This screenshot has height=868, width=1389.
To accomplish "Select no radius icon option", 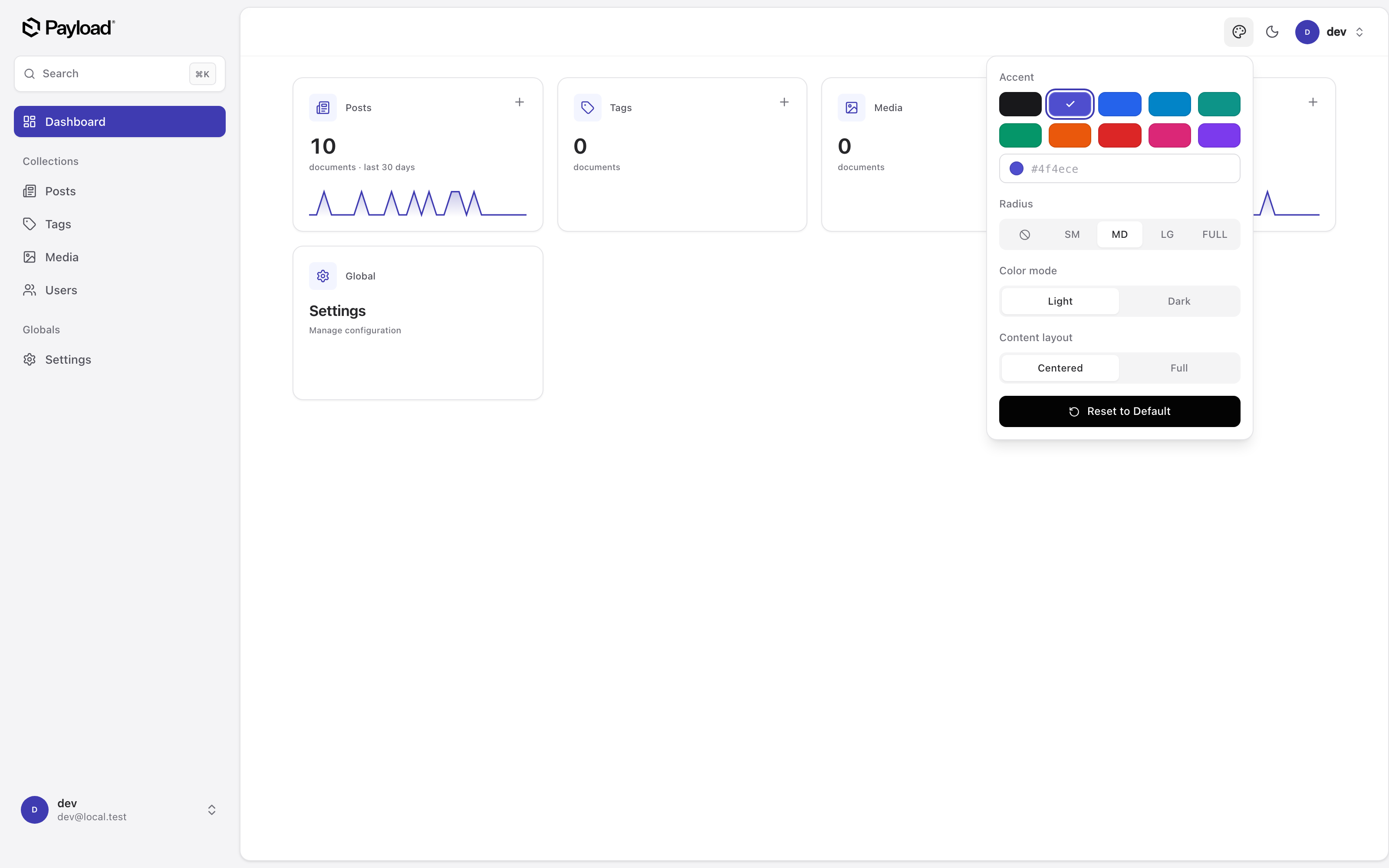I will click(1024, 234).
